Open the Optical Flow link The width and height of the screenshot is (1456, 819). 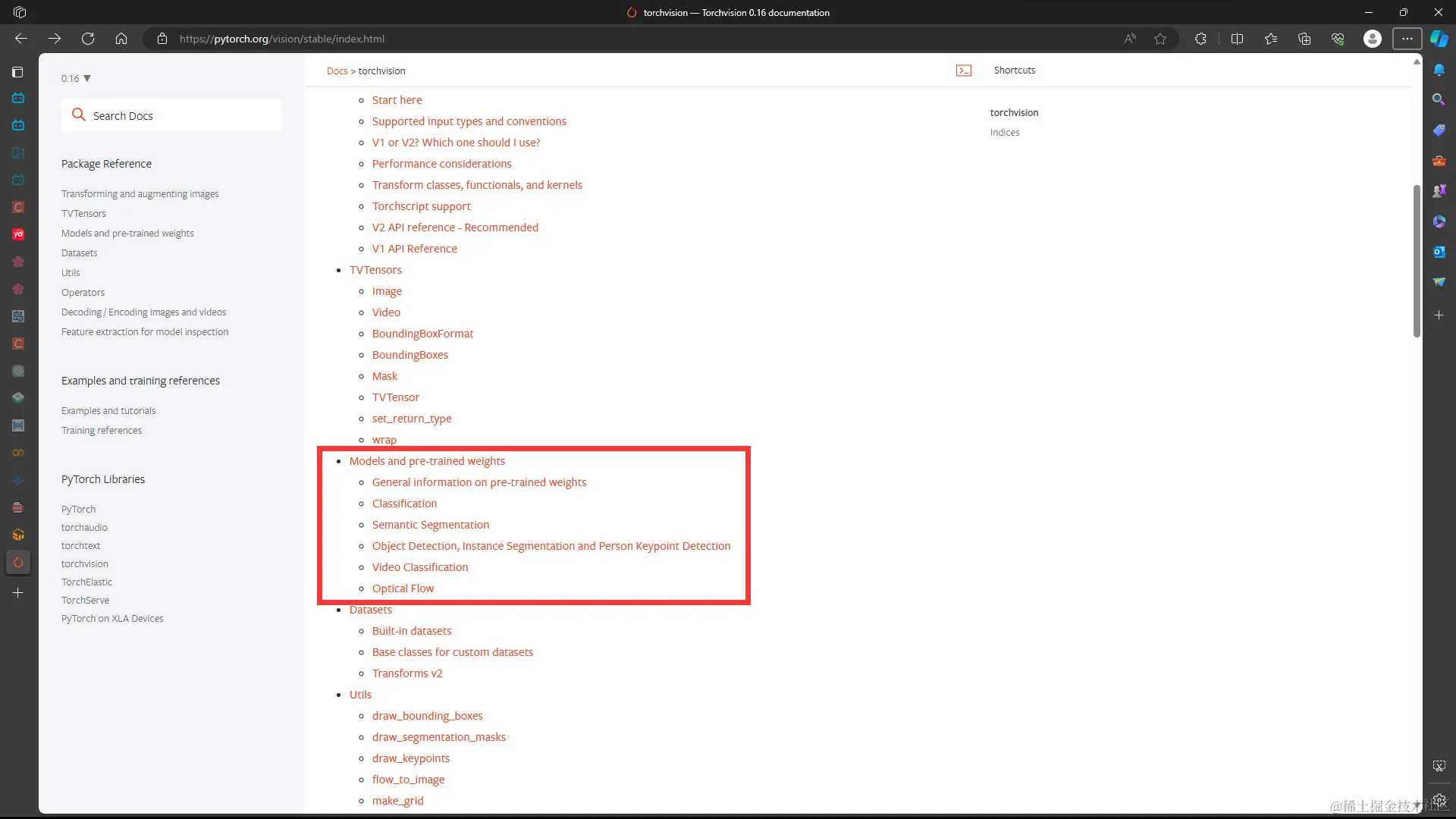coord(403,588)
